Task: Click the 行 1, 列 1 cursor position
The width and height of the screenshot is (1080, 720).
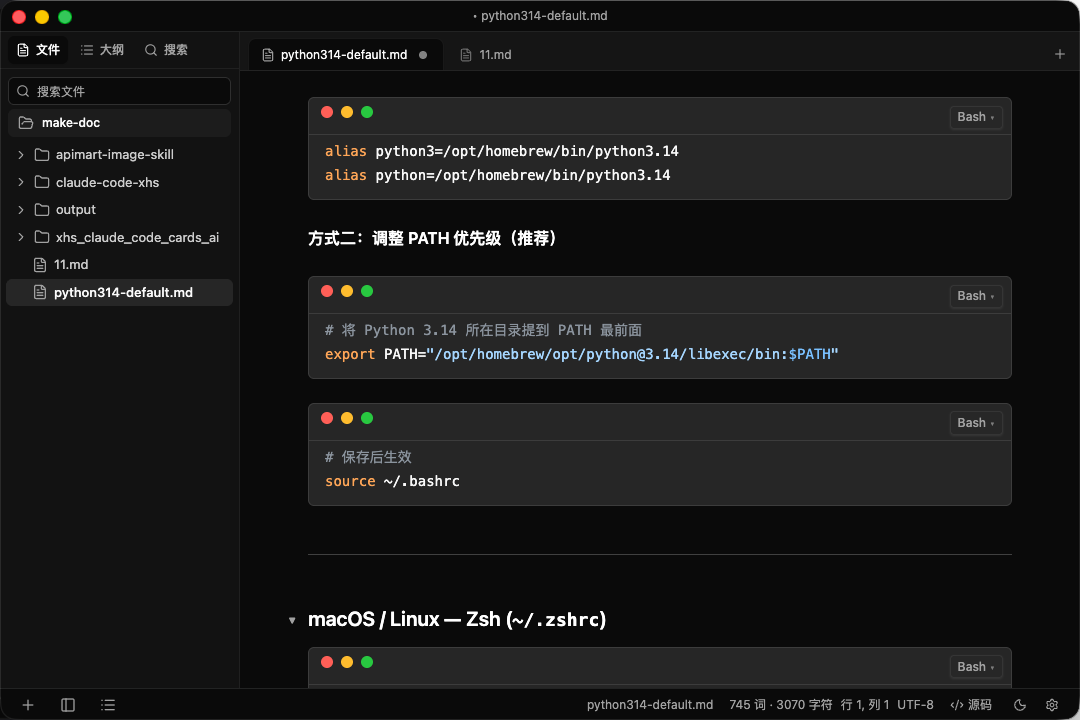Action: pos(864,705)
